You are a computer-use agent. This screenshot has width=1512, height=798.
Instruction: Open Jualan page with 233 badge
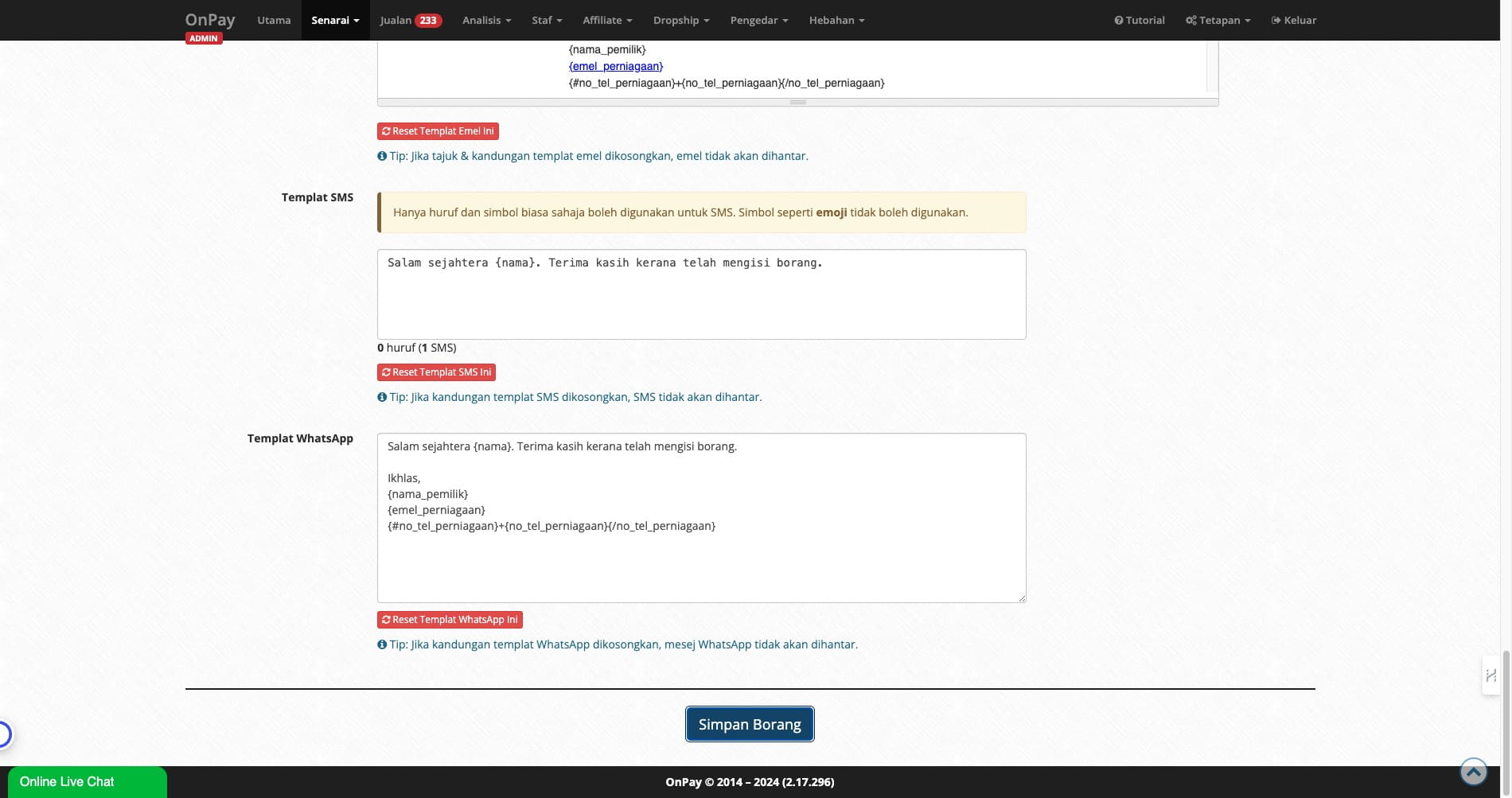pos(411,20)
